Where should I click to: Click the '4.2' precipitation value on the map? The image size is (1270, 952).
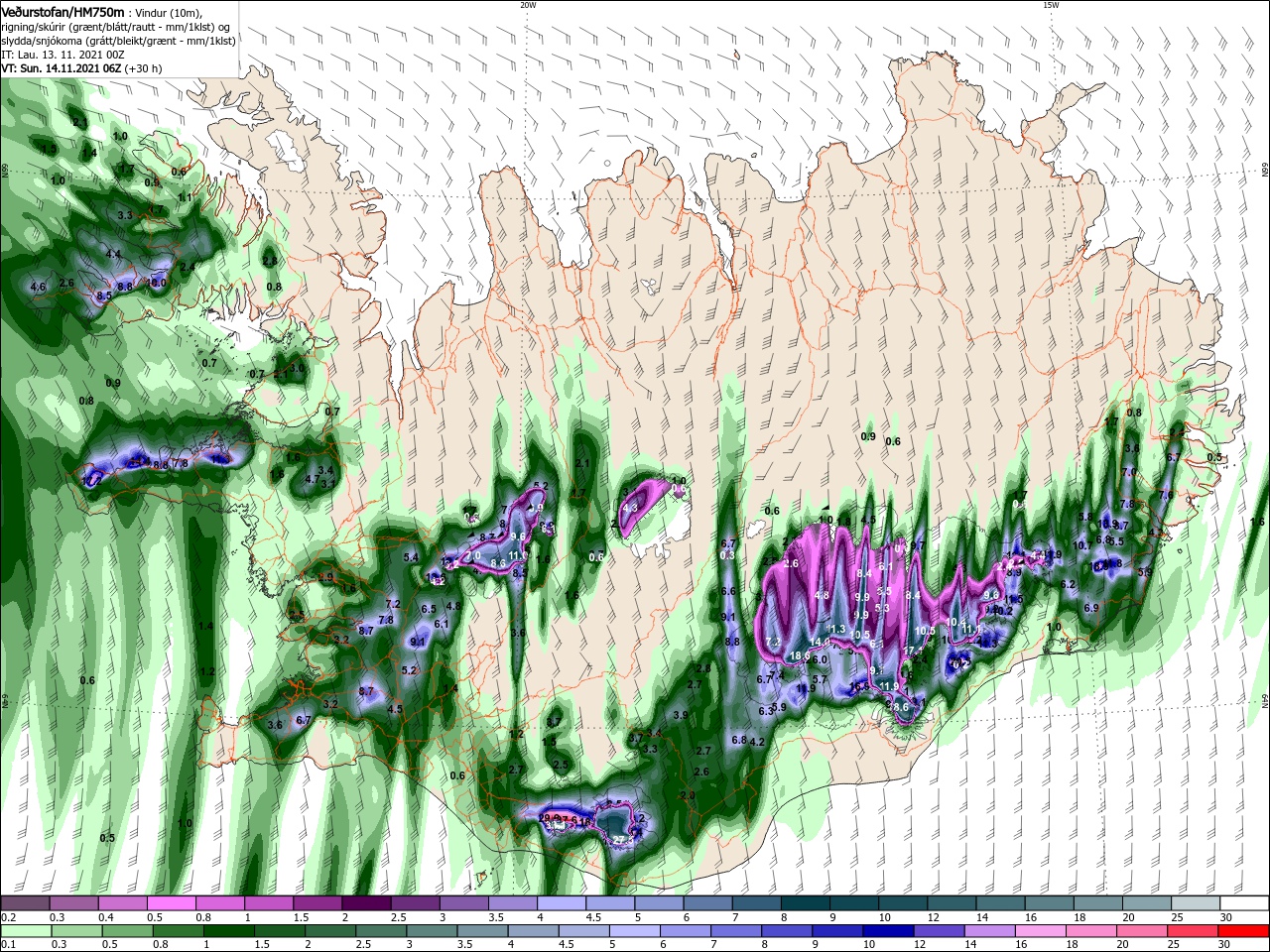[x=757, y=742]
